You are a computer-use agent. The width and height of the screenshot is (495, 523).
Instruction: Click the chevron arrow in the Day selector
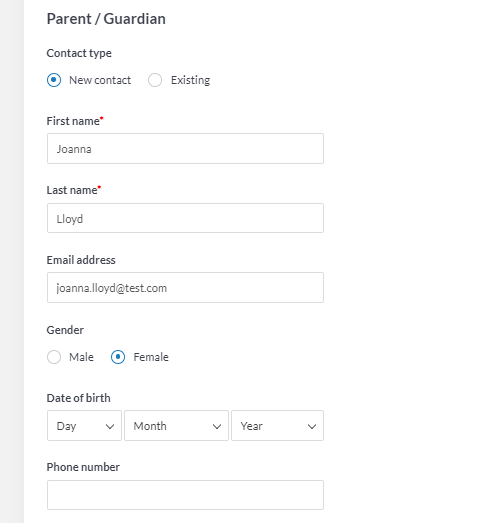tap(110, 426)
